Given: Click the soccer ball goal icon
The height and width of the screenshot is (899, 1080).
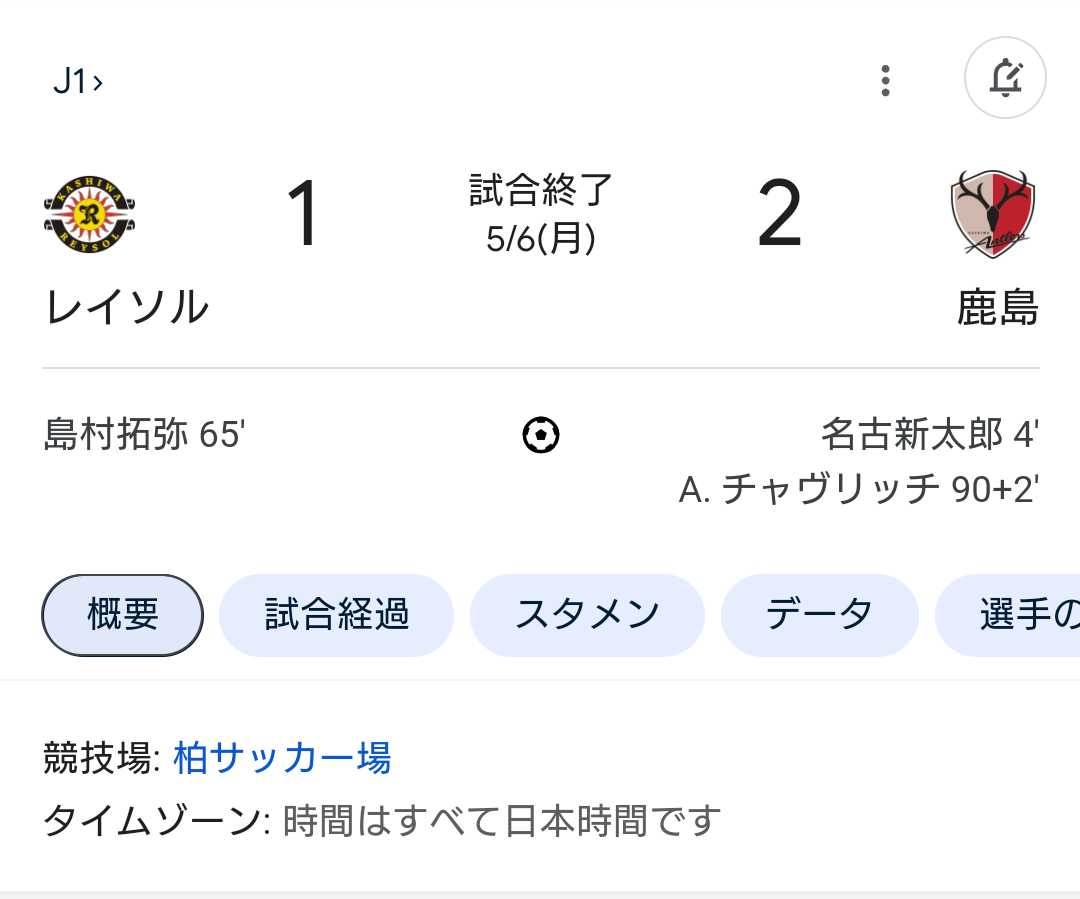Looking at the screenshot, I should [541, 435].
